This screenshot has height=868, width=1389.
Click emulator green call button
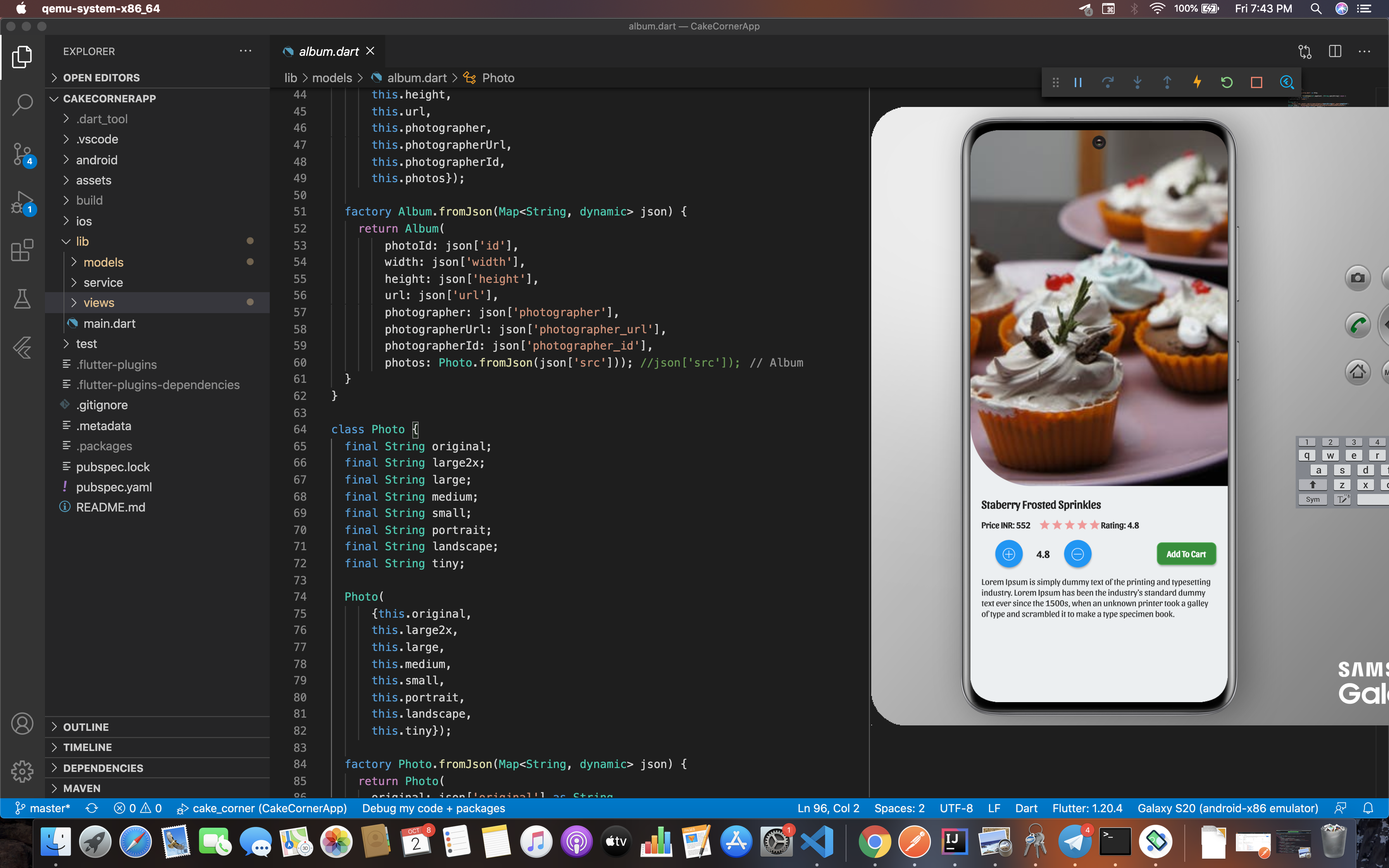1358,325
